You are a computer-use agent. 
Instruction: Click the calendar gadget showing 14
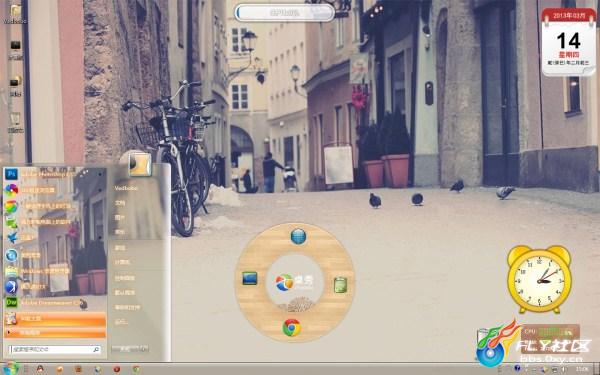point(569,42)
